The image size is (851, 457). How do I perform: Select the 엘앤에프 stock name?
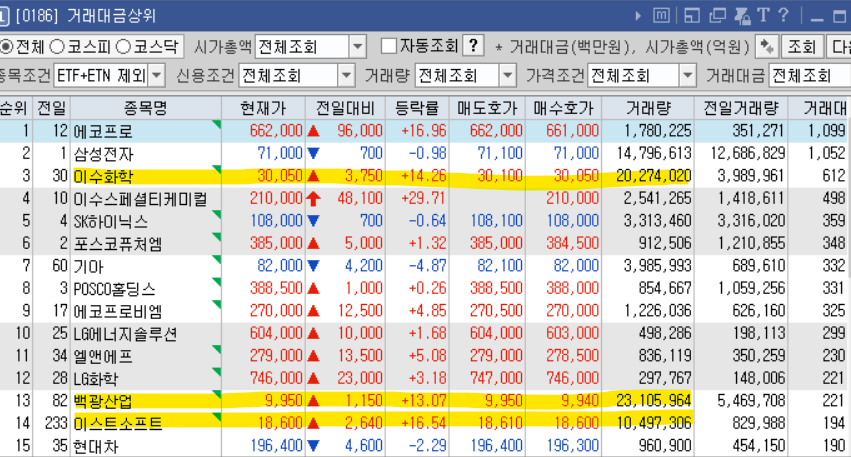click(x=103, y=356)
